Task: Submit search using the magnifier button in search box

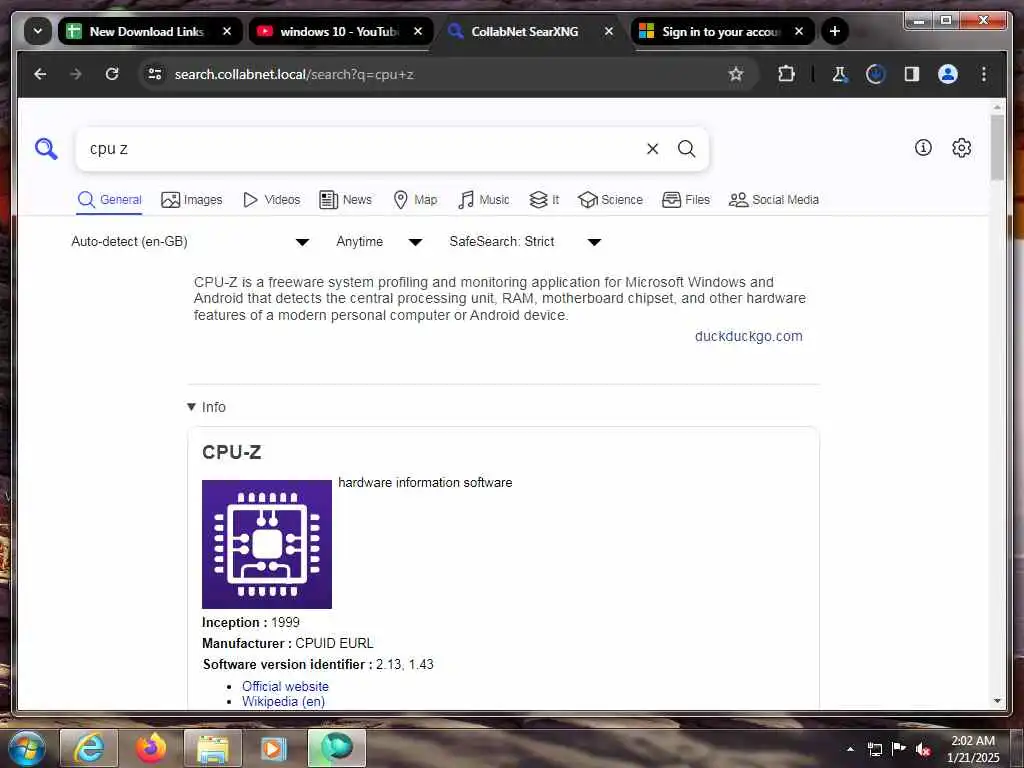Action: coord(686,149)
